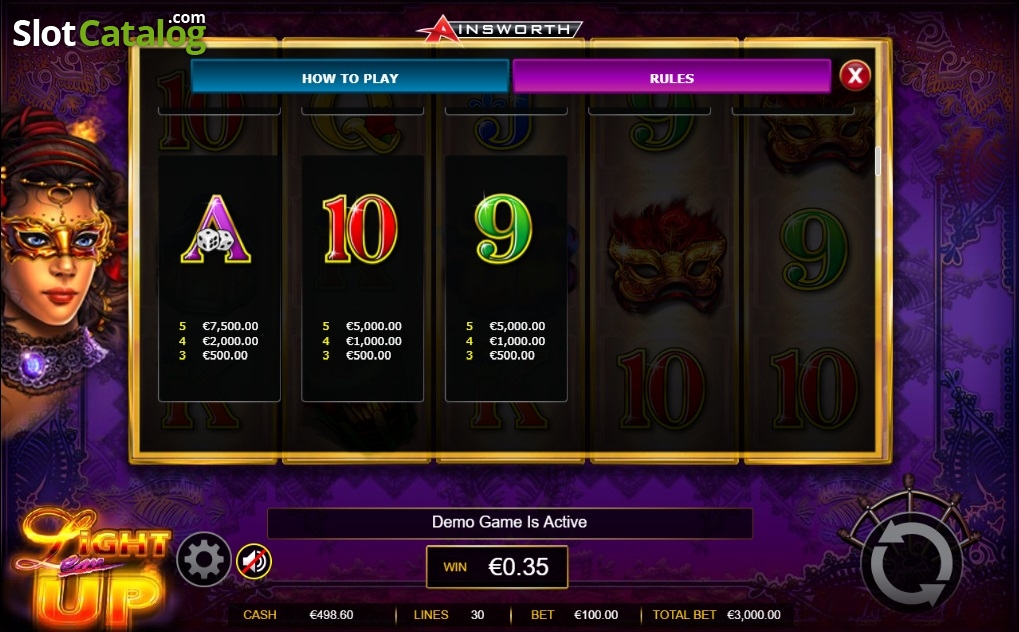Click the red 10 symbol card

click(x=363, y=278)
